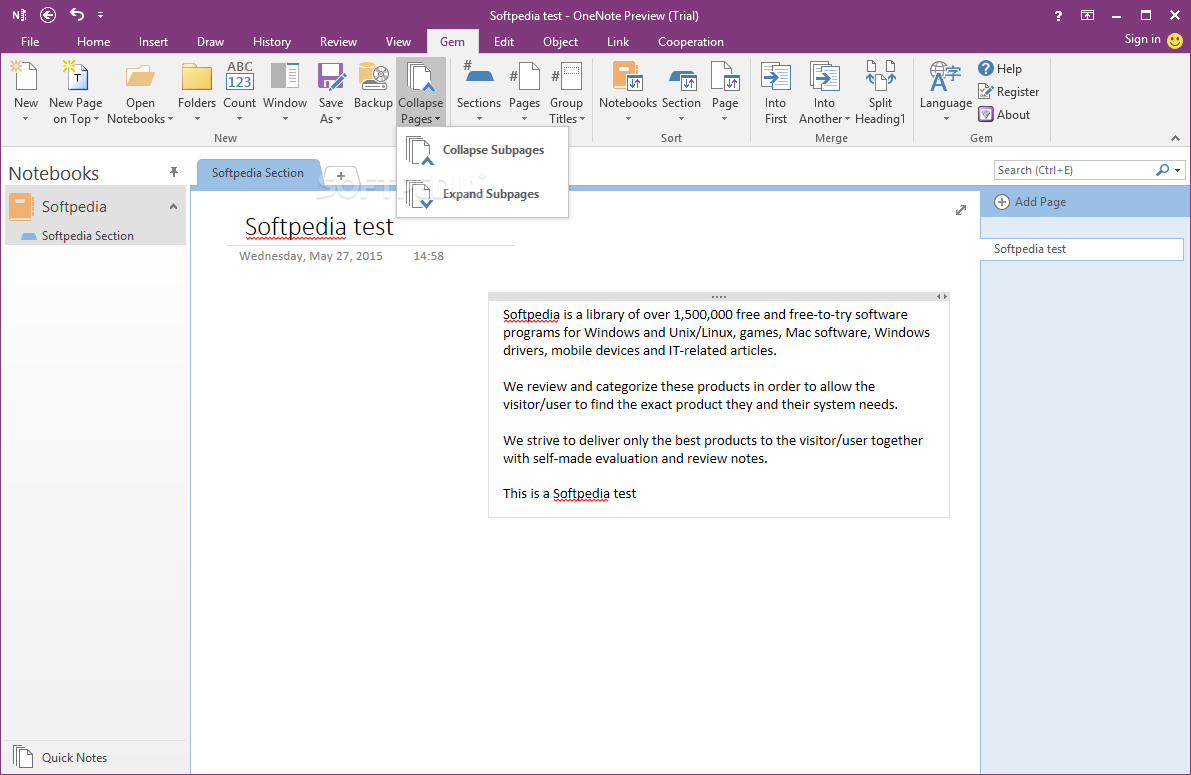Switch to the Cooperation tab
The height and width of the screenshot is (775, 1191).
click(690, 42)
